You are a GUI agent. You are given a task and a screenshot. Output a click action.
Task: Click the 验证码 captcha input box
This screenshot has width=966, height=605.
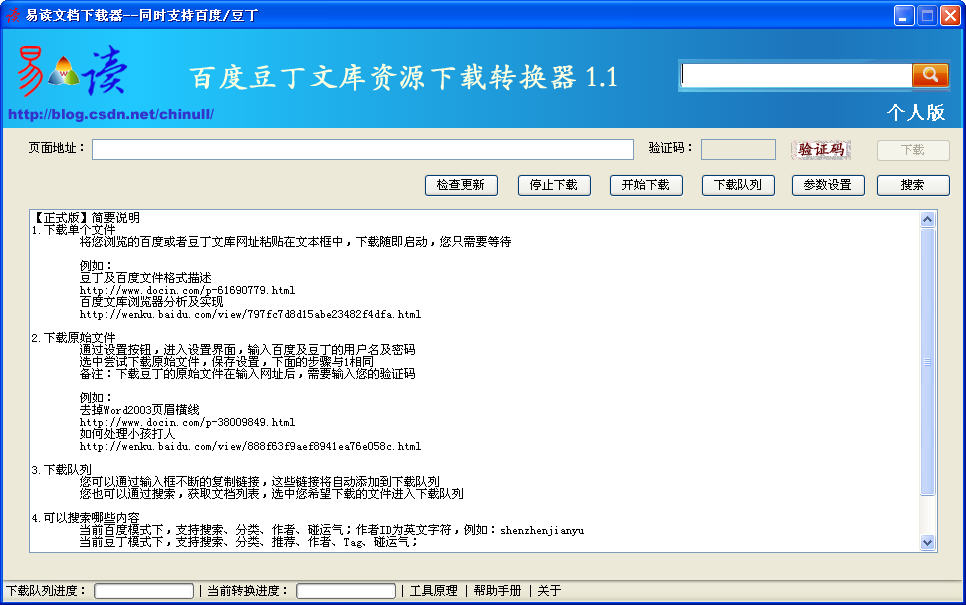tap(738, 149)
